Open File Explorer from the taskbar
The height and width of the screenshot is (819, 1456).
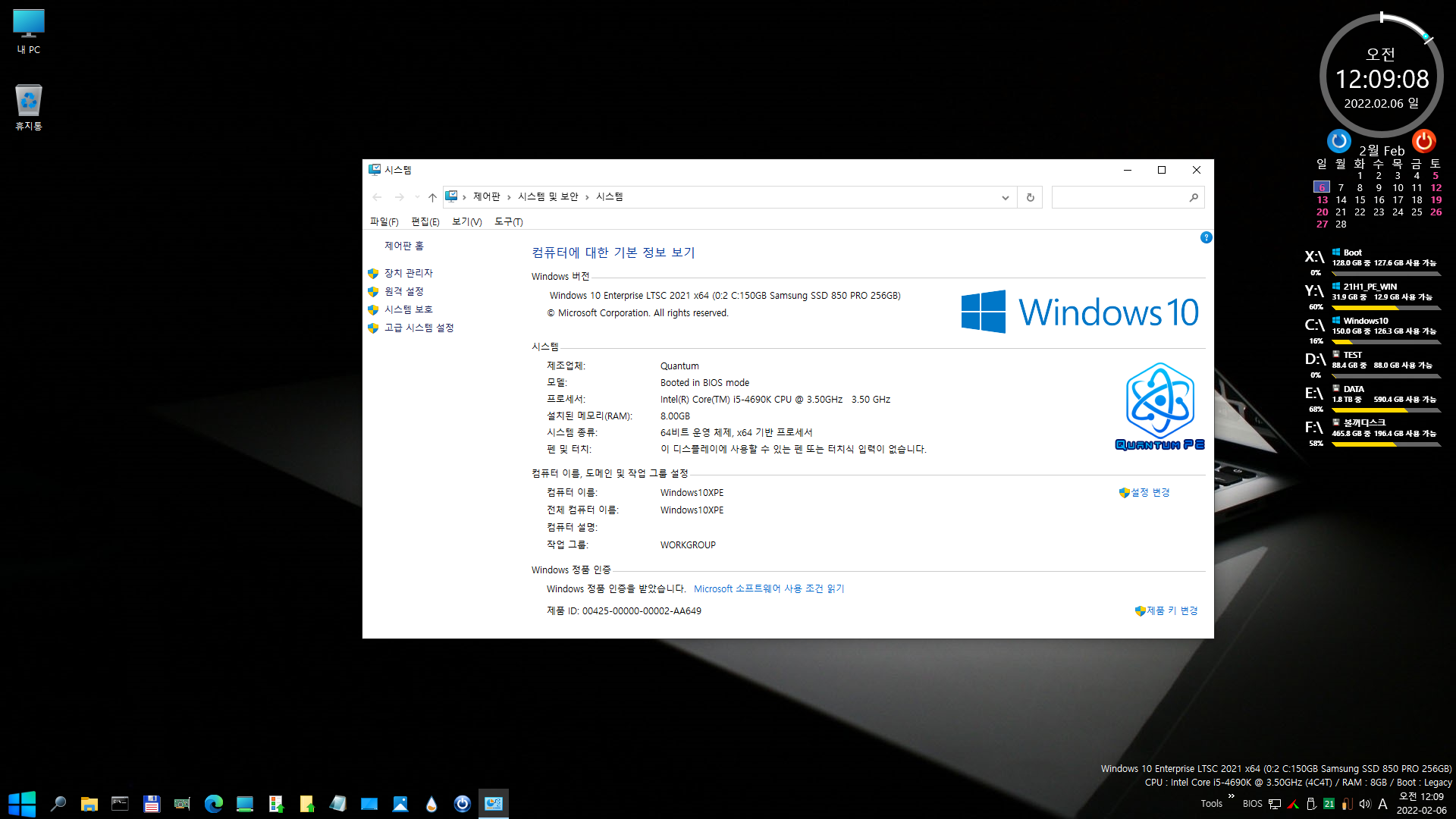click(x=89, y=804)
